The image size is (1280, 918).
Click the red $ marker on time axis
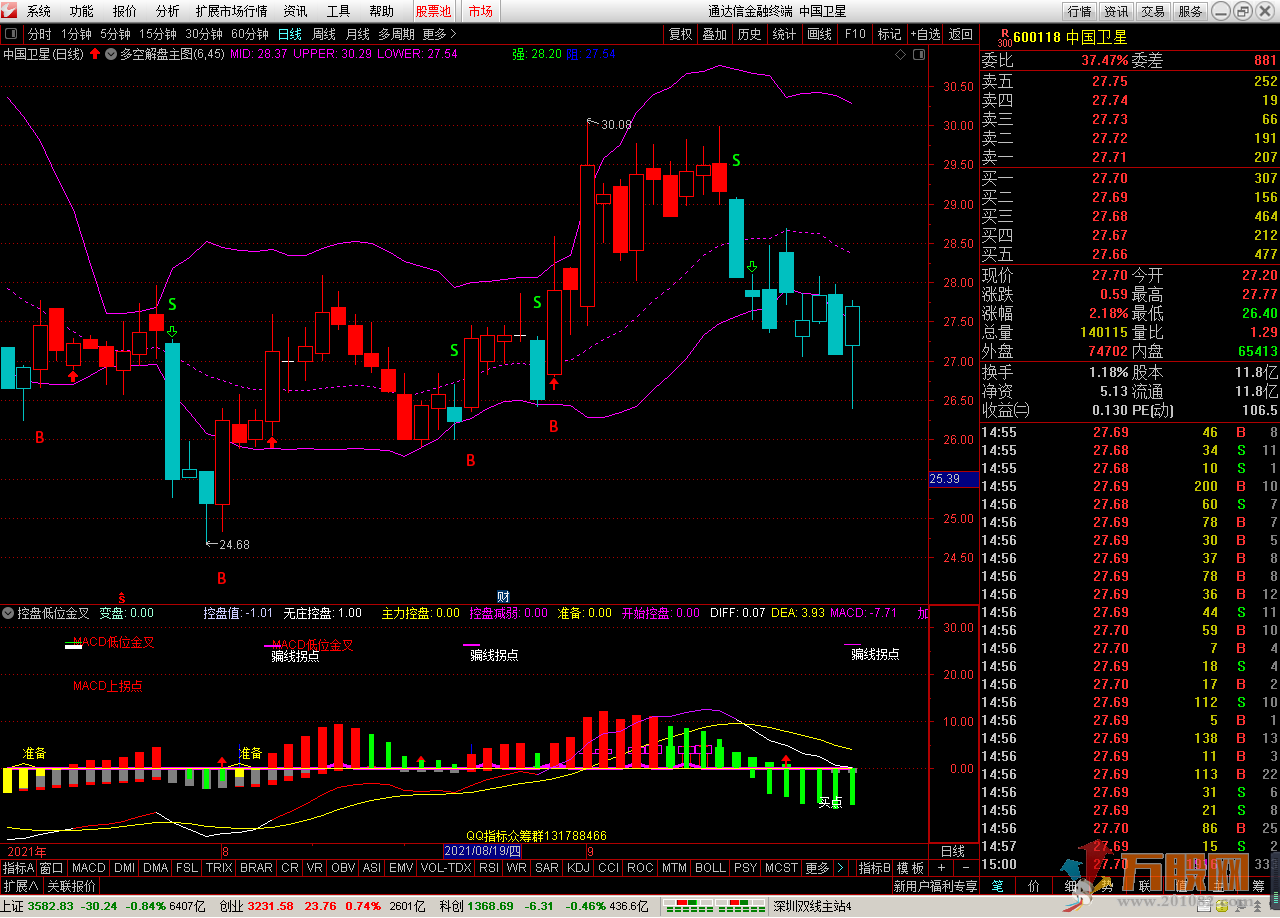click(x=122, y=596)
